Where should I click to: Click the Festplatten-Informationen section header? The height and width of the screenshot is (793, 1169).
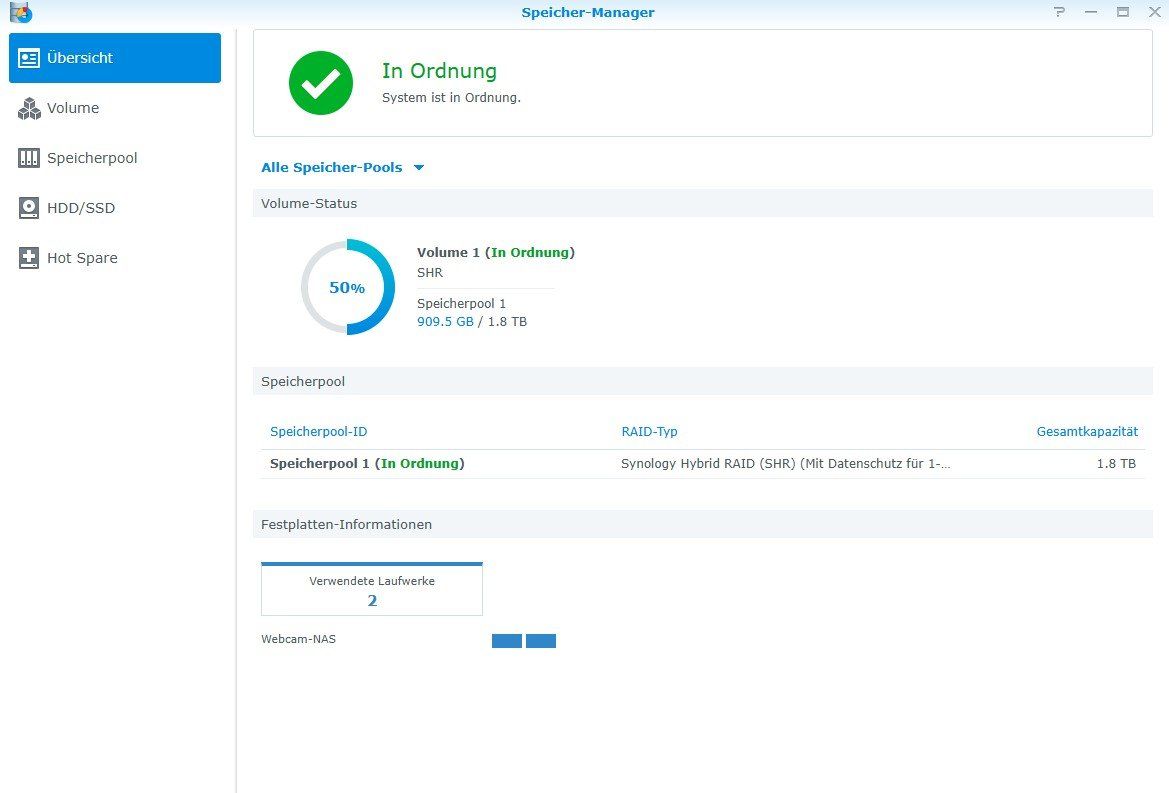pyautogui.click(x=702, y=525)
